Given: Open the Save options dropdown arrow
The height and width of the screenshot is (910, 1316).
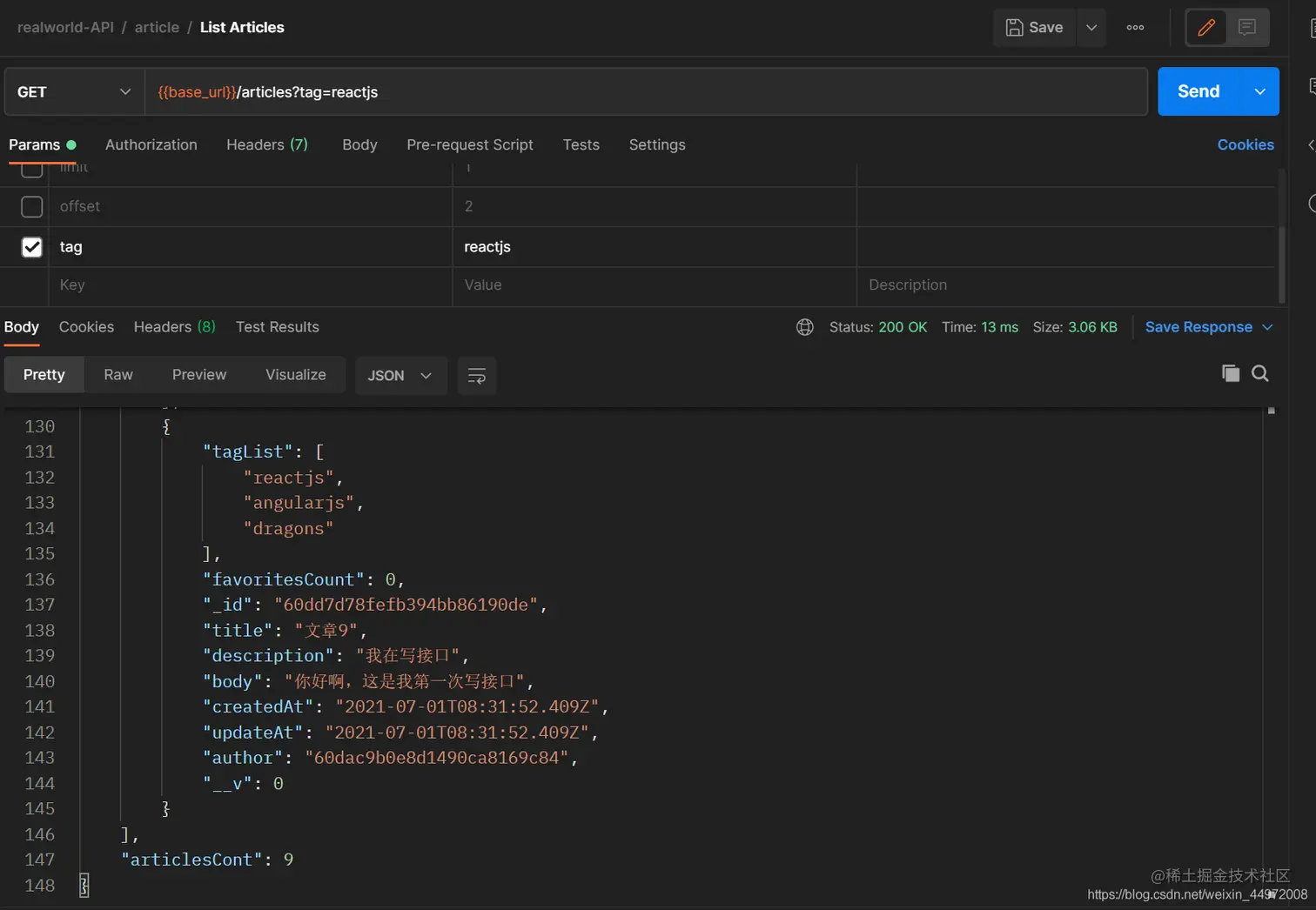Looking at the screenshot, I should (1091, 28).
